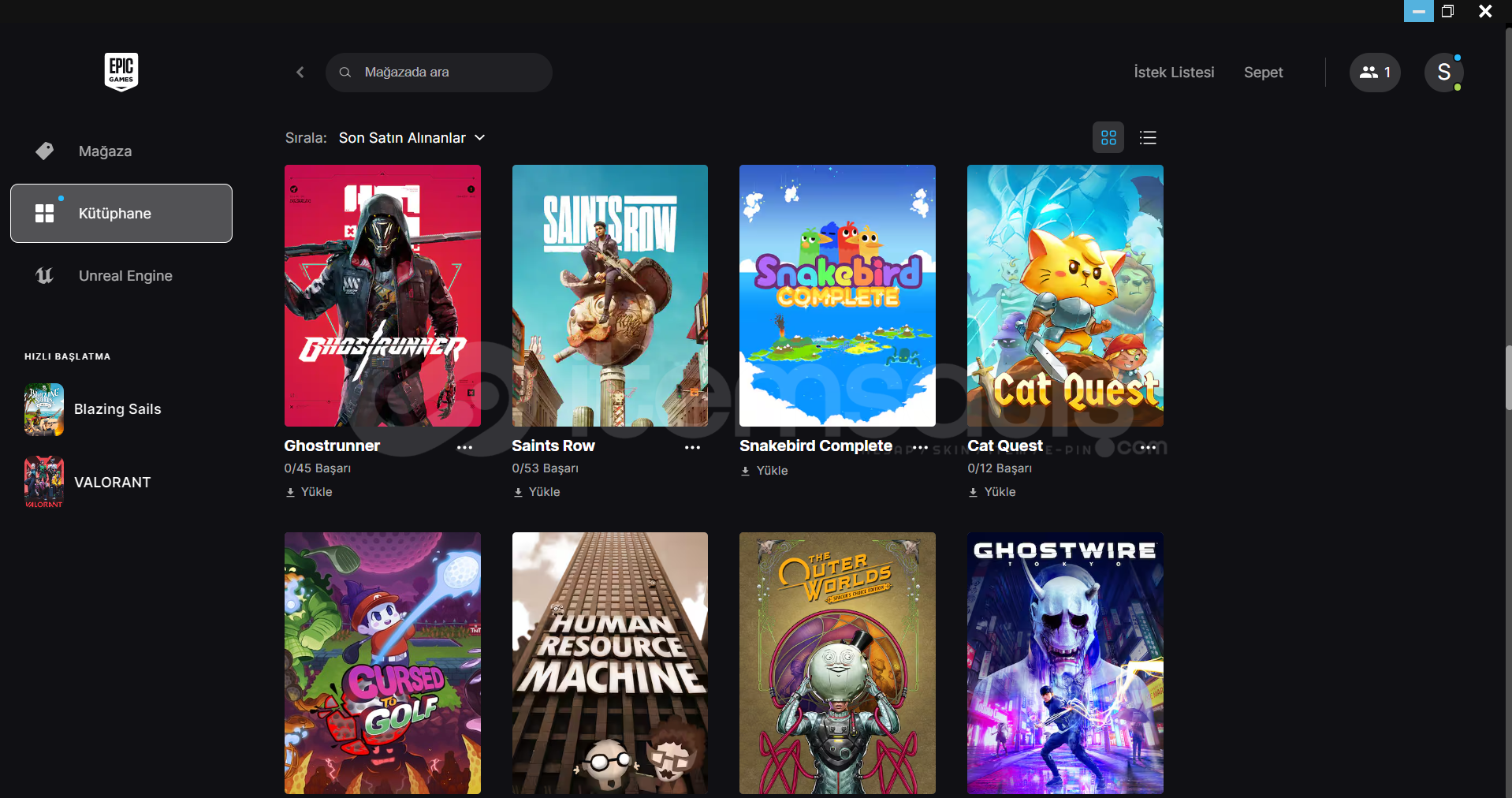
Task: Go back using the left arrow
Action: [x=300, y=73]
